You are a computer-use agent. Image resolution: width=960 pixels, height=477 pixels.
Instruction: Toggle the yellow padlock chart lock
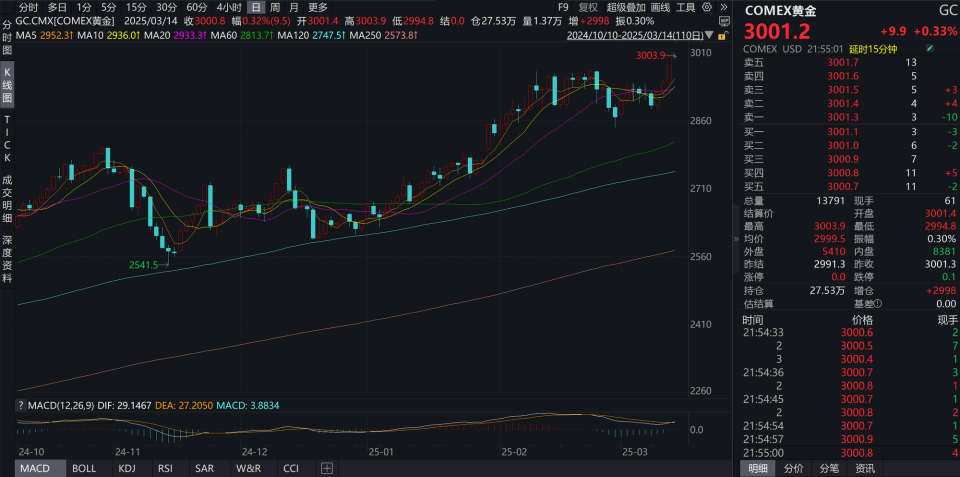[x=724, y=34]
